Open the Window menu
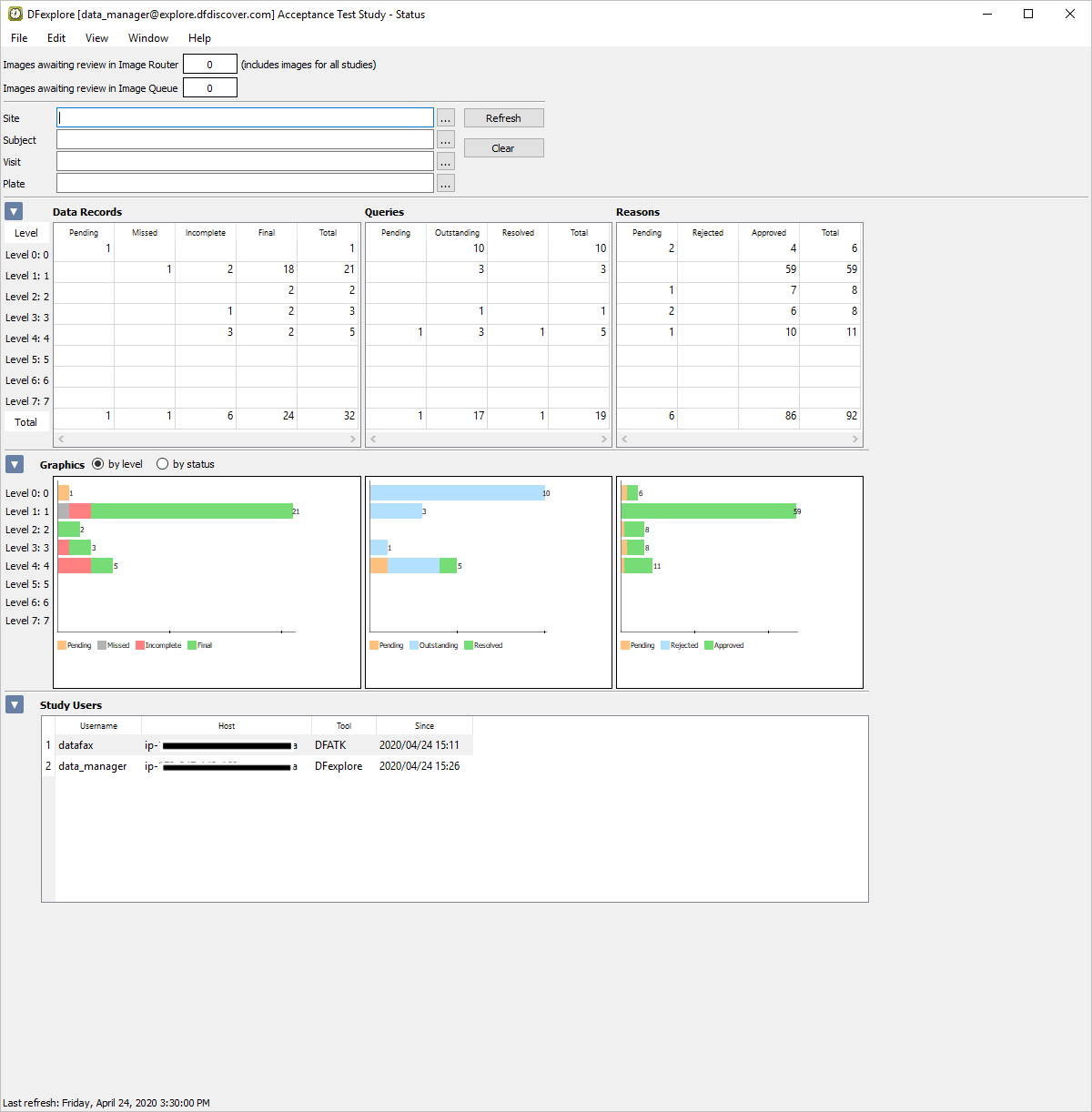 tap(147, 38)
